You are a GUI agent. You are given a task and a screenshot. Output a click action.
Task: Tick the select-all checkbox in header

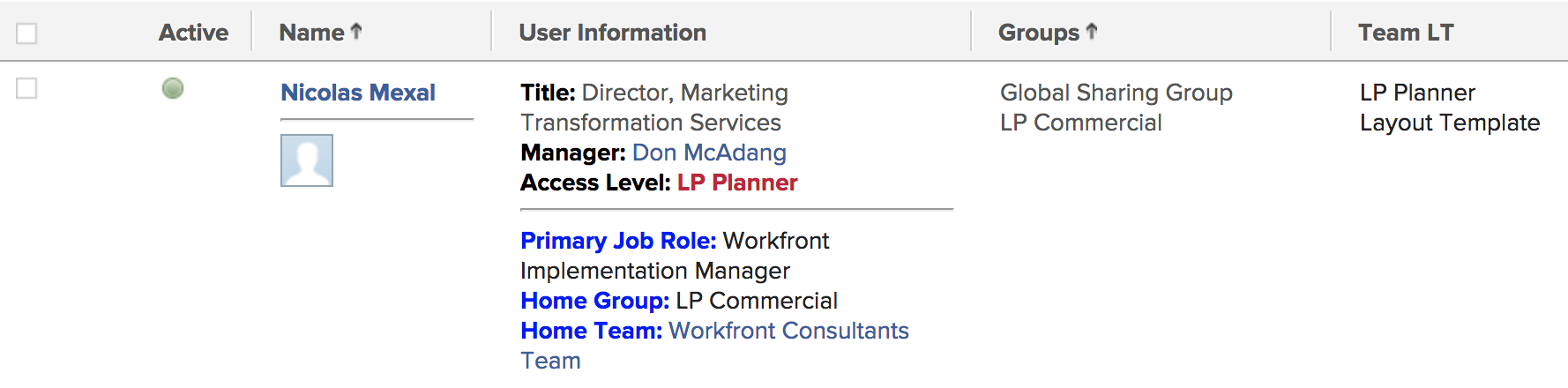point(26,34)
